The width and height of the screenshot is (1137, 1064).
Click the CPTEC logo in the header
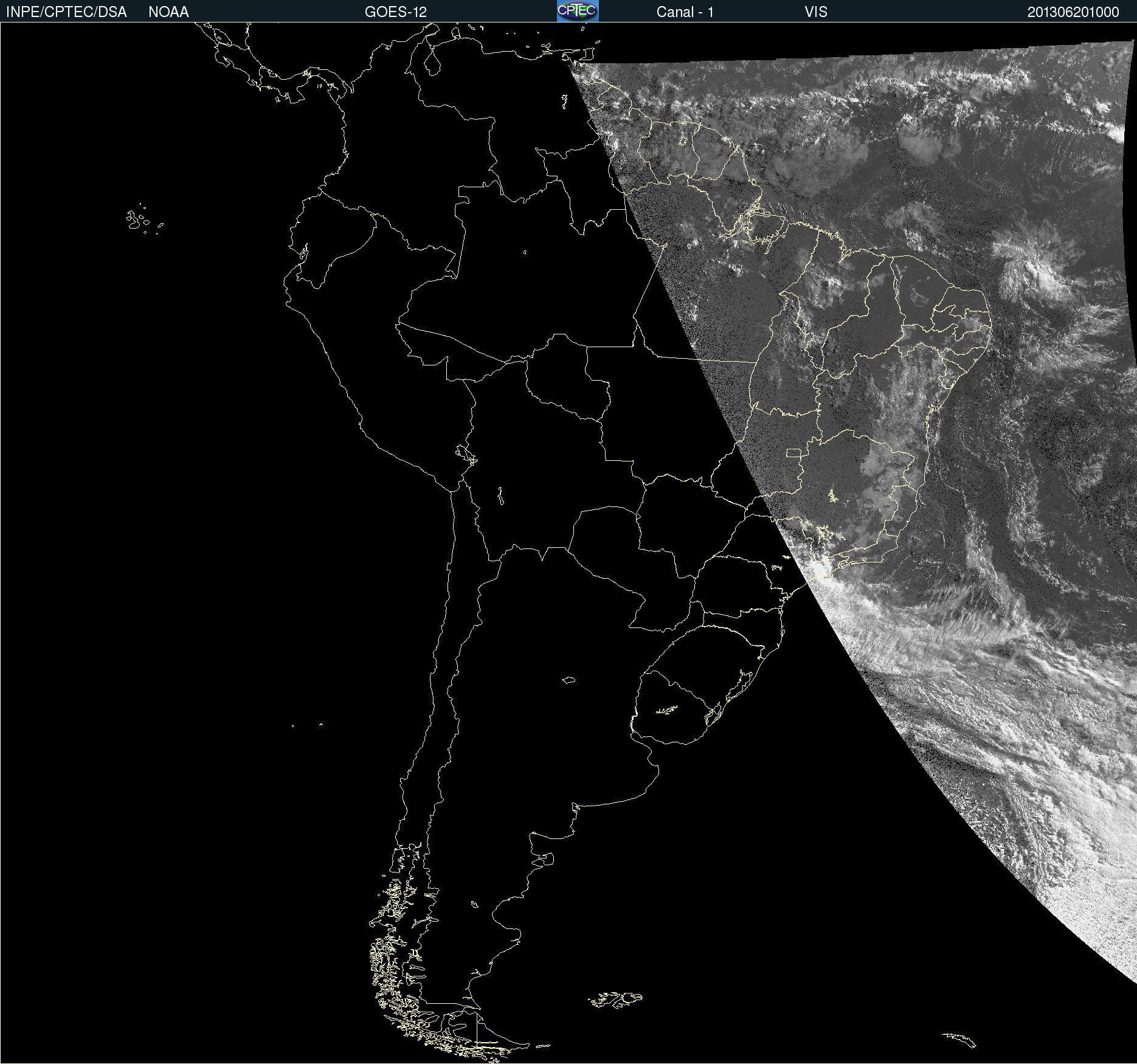click(x=578, y=11)
